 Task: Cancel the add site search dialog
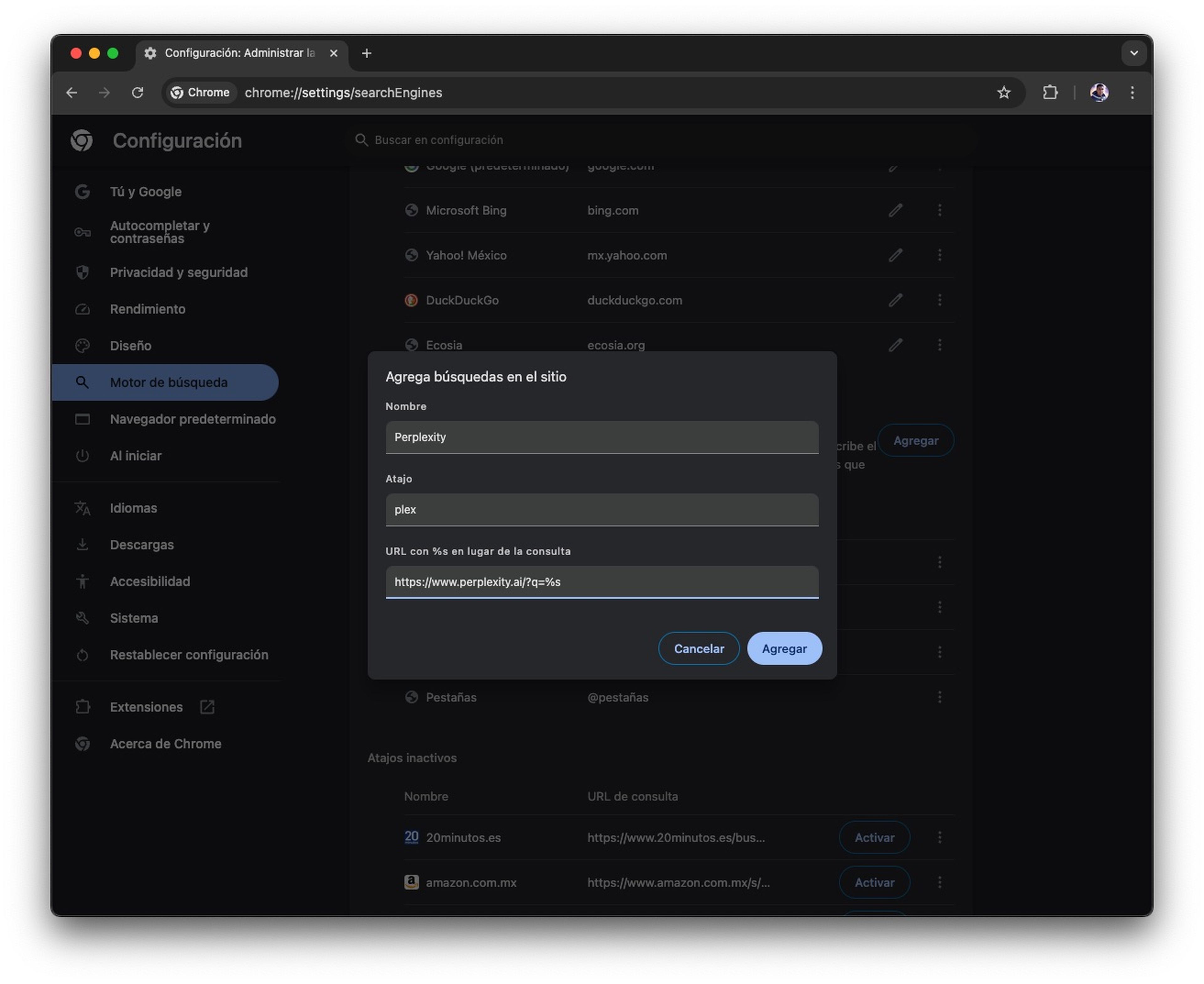tap(699, 648)
